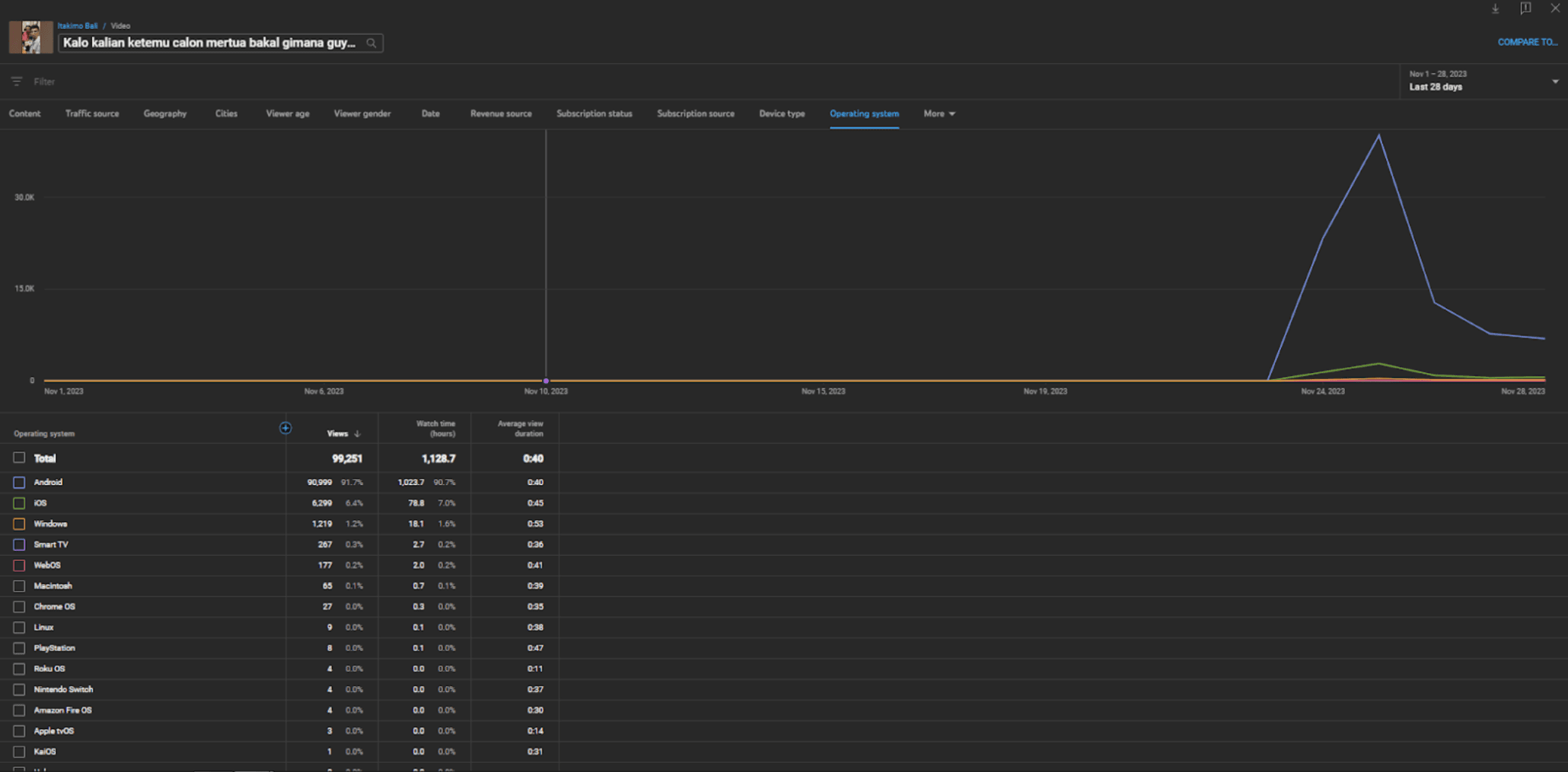The height and width of the screenshot is (772, 1568).
Task: Expand the More tabs dropdown
Action: (939, 113)
